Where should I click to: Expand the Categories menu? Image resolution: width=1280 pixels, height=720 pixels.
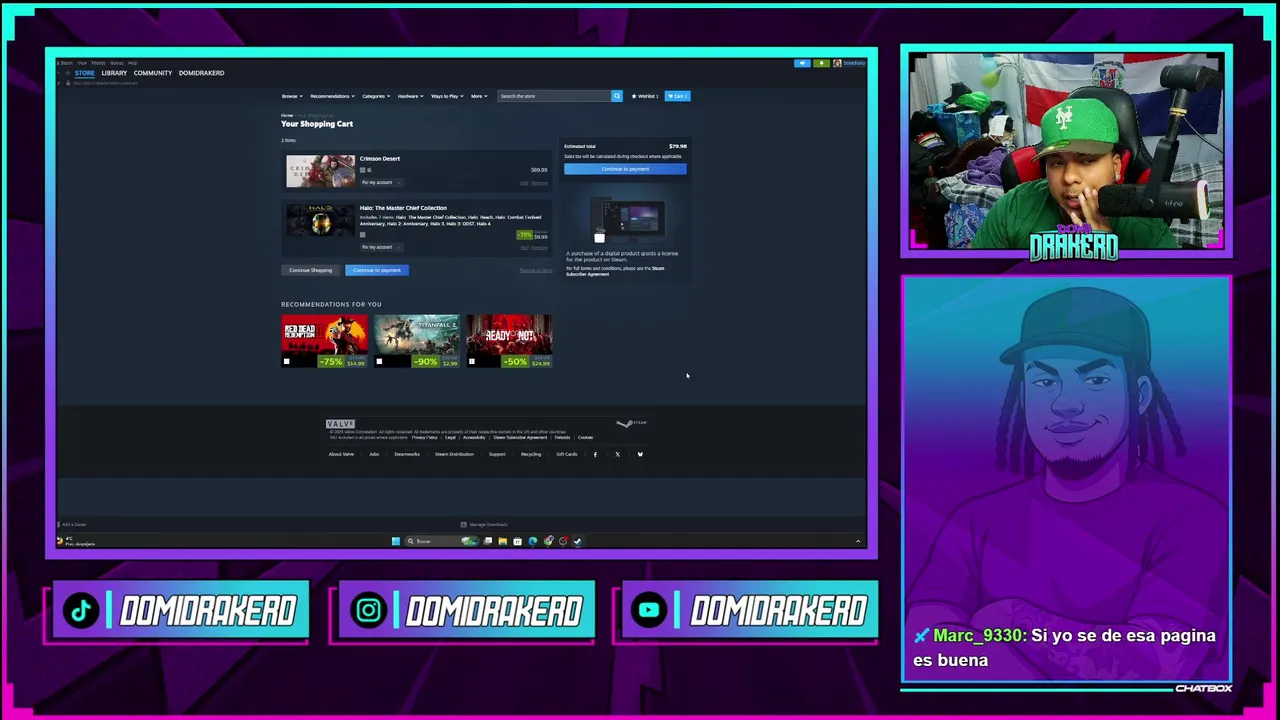(376, 96)
